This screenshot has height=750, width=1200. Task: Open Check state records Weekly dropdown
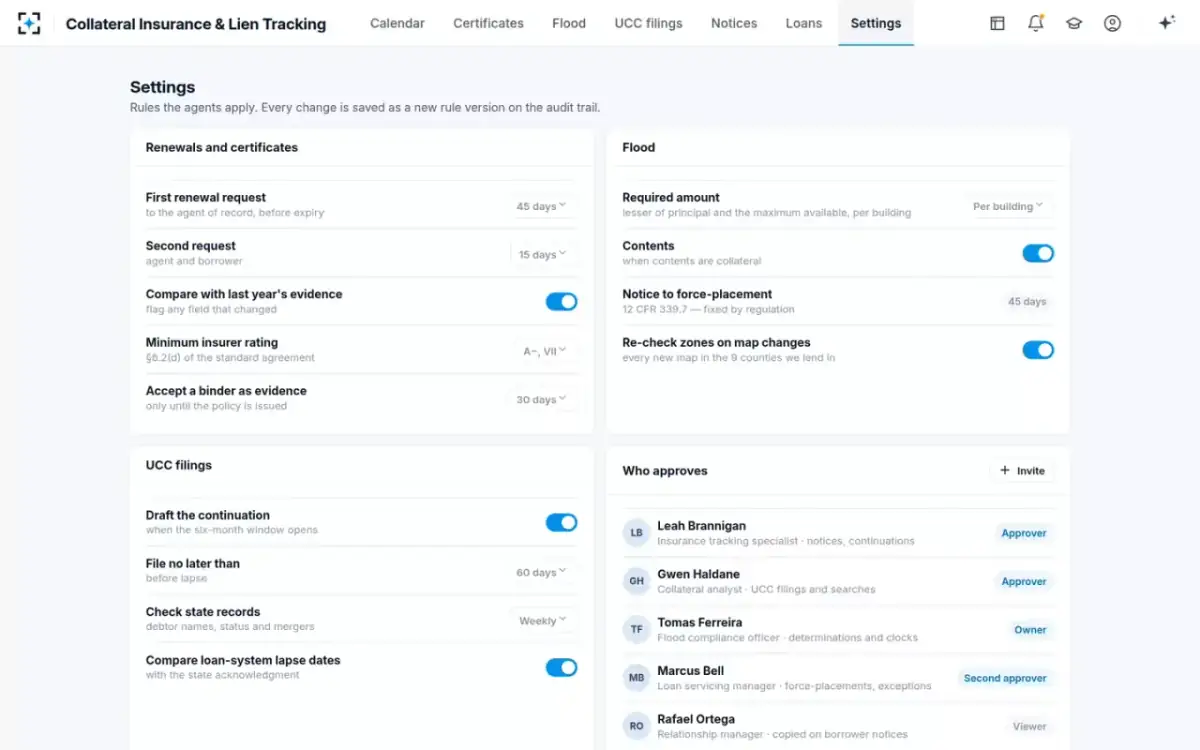tap(544, 620)
